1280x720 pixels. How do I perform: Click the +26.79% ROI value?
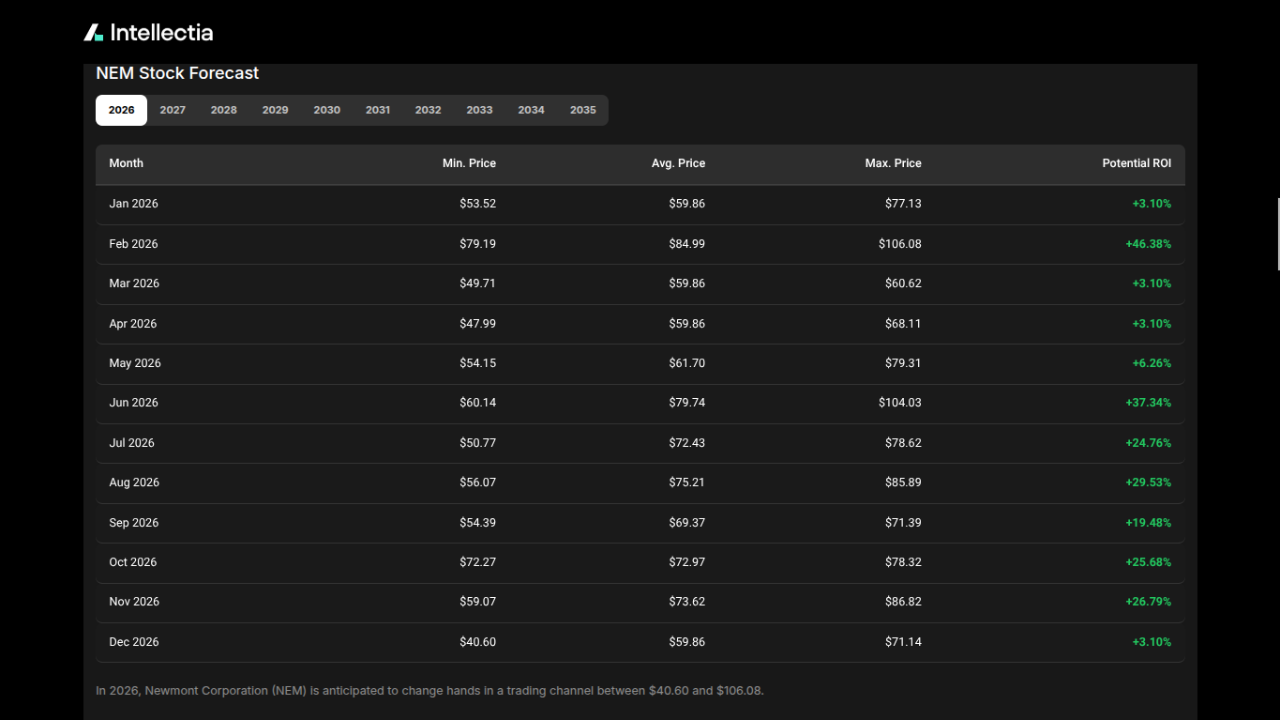[1148, 602]
